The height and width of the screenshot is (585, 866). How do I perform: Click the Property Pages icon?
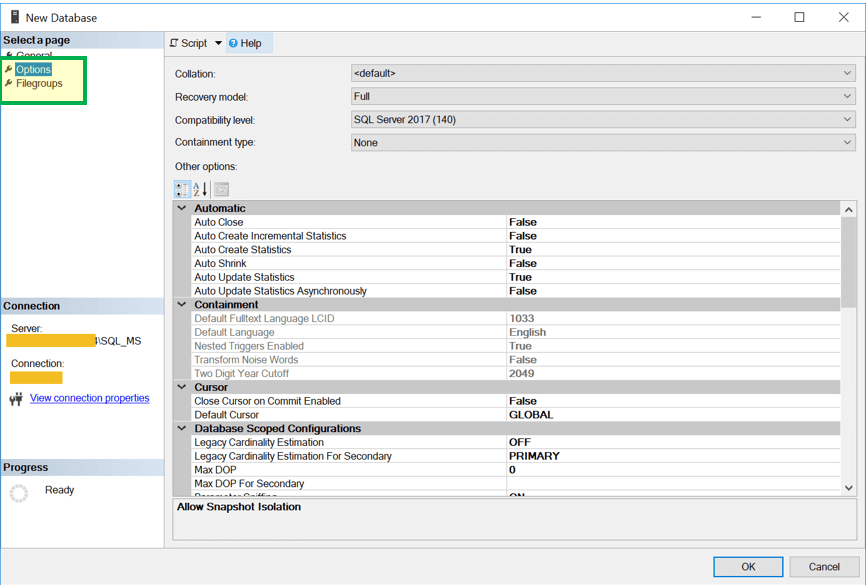click(x=221, y=189)
